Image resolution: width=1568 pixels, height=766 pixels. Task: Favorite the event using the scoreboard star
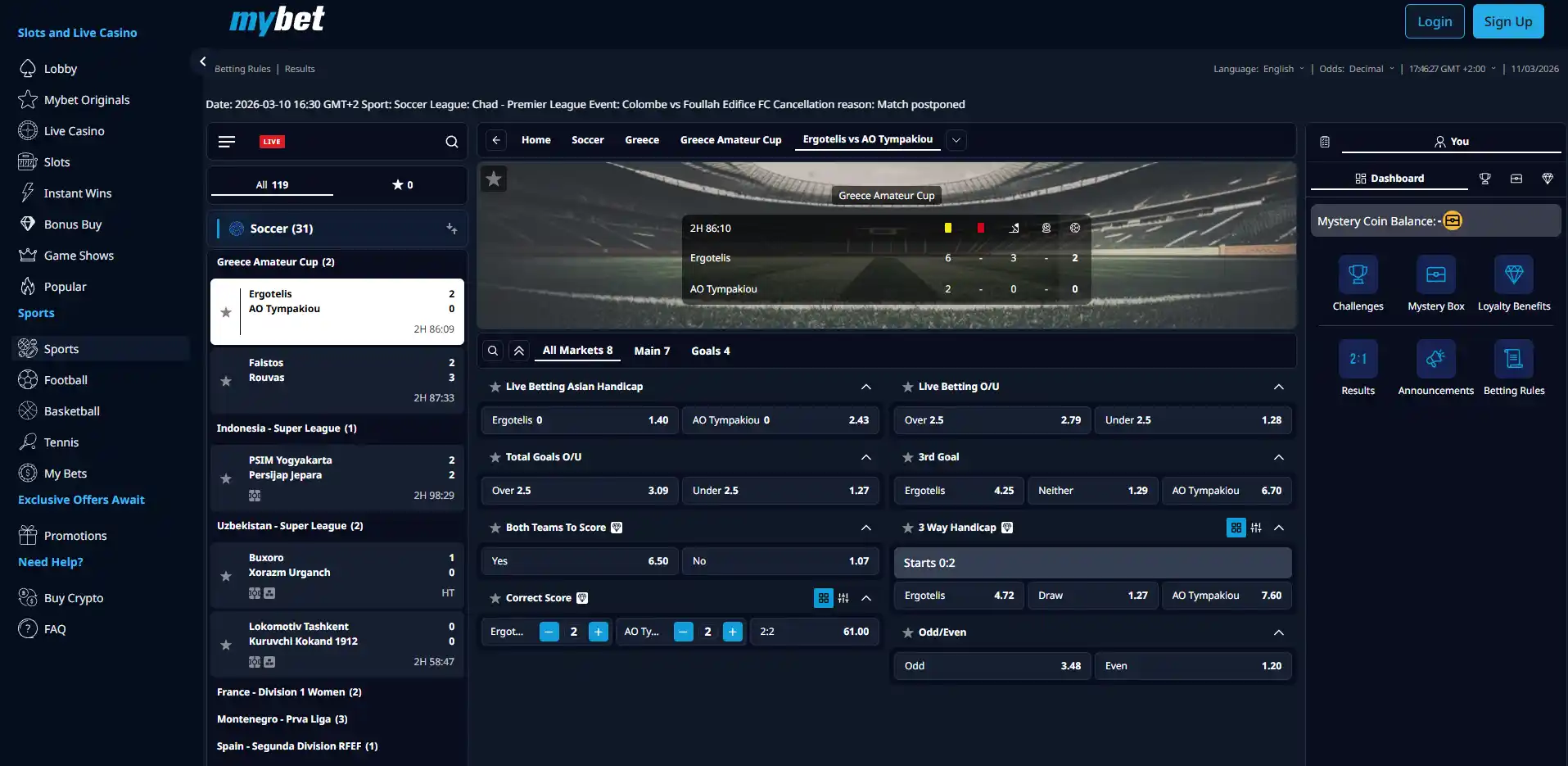[x=494, y=179]
